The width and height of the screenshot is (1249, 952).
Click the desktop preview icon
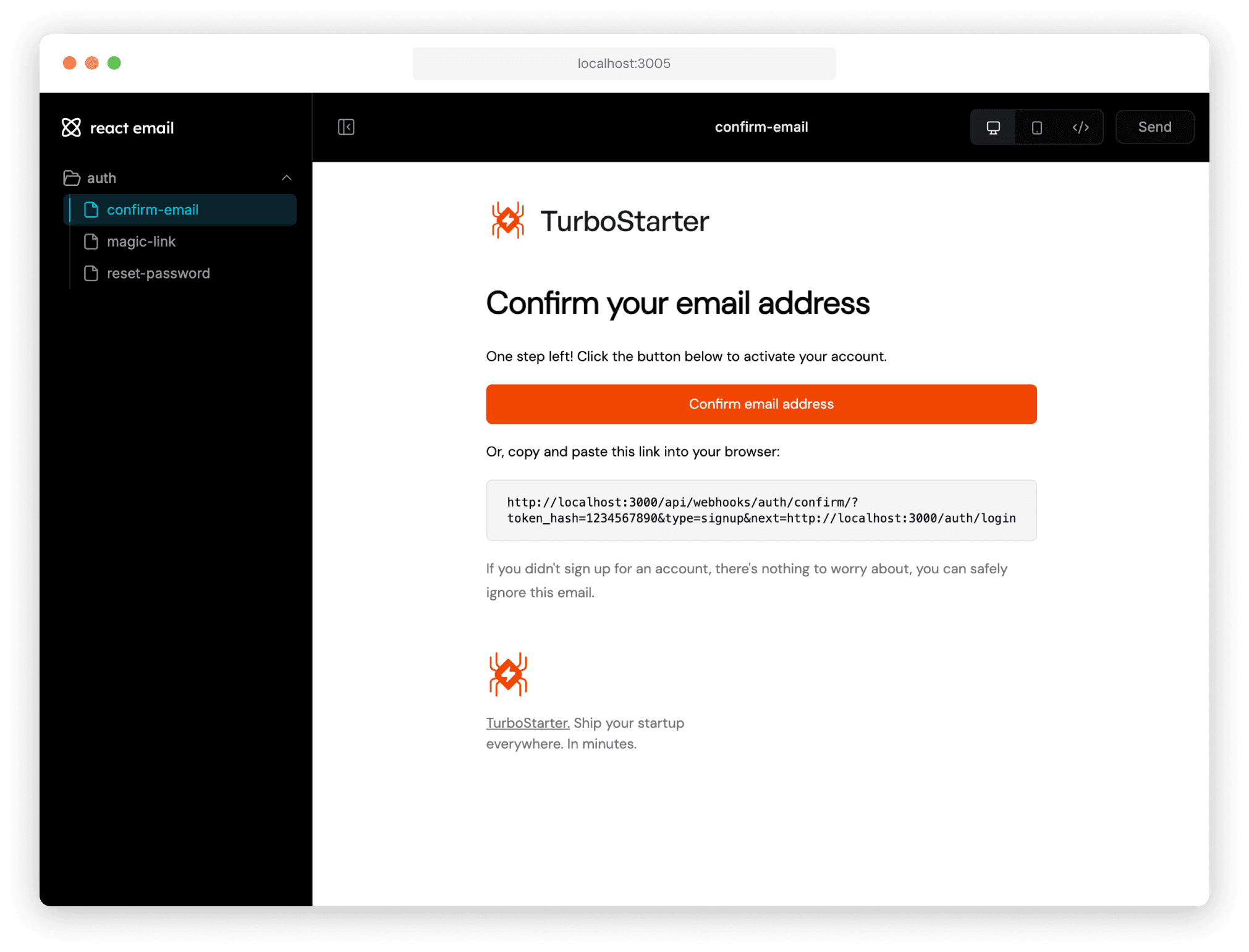click(x=994, y=127)
